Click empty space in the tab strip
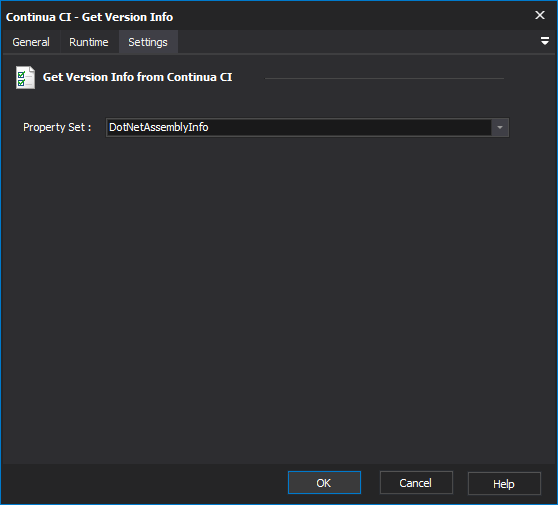 coord(356,42)
